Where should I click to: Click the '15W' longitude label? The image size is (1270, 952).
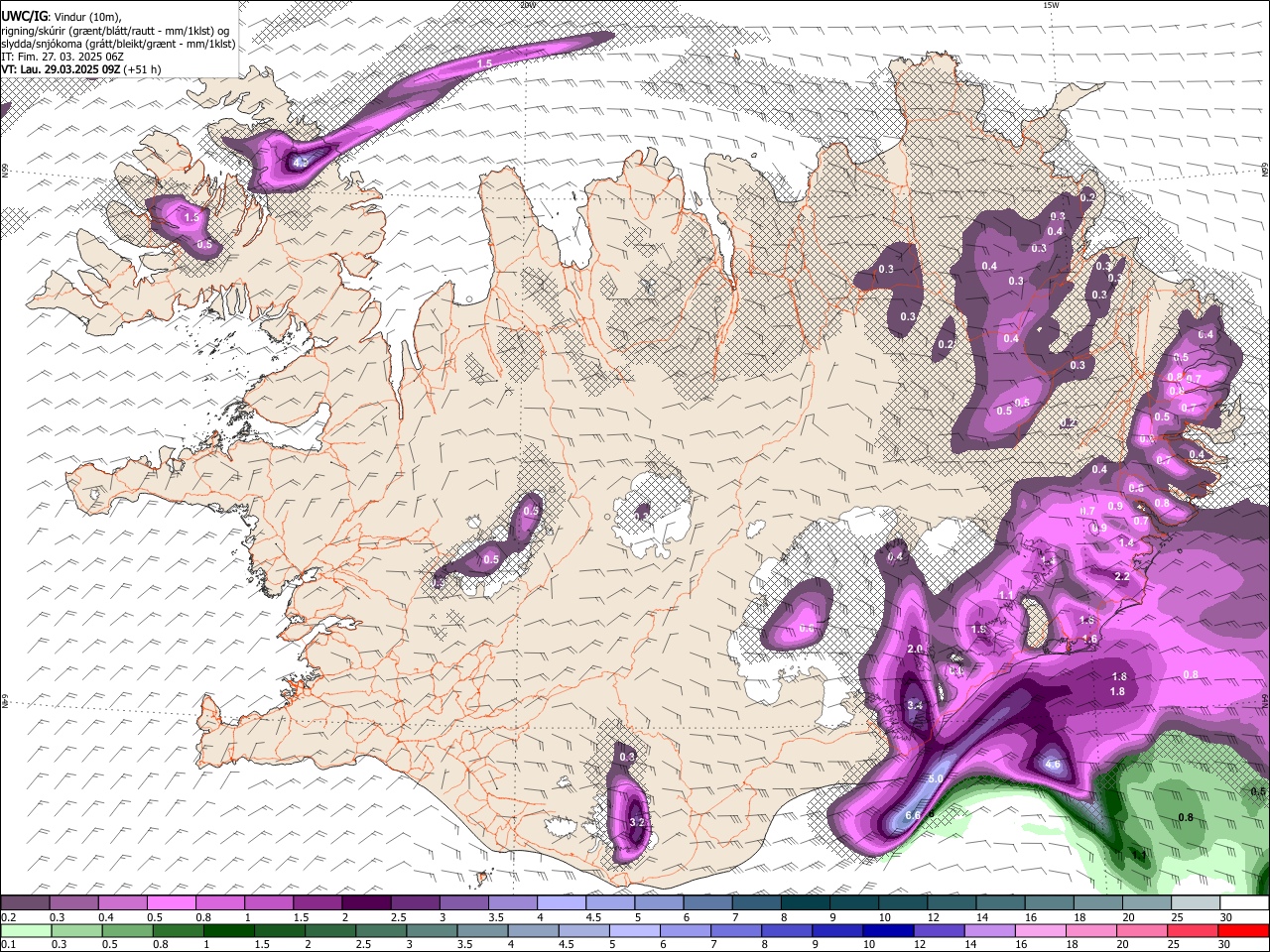(1051, 5)
